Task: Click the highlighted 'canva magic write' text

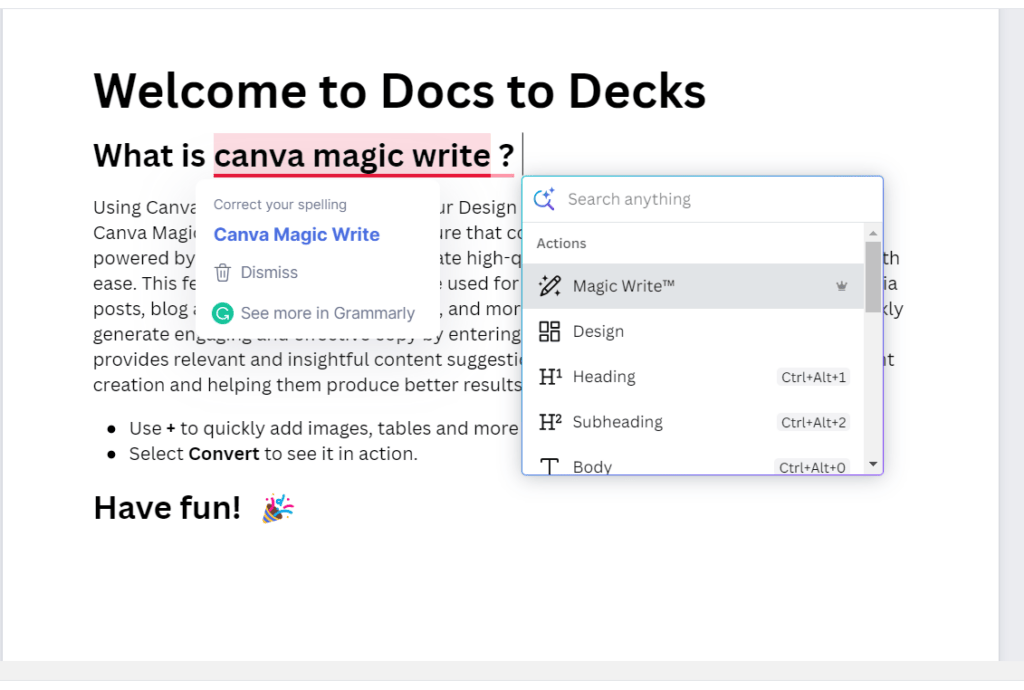Action: (352, 156)
